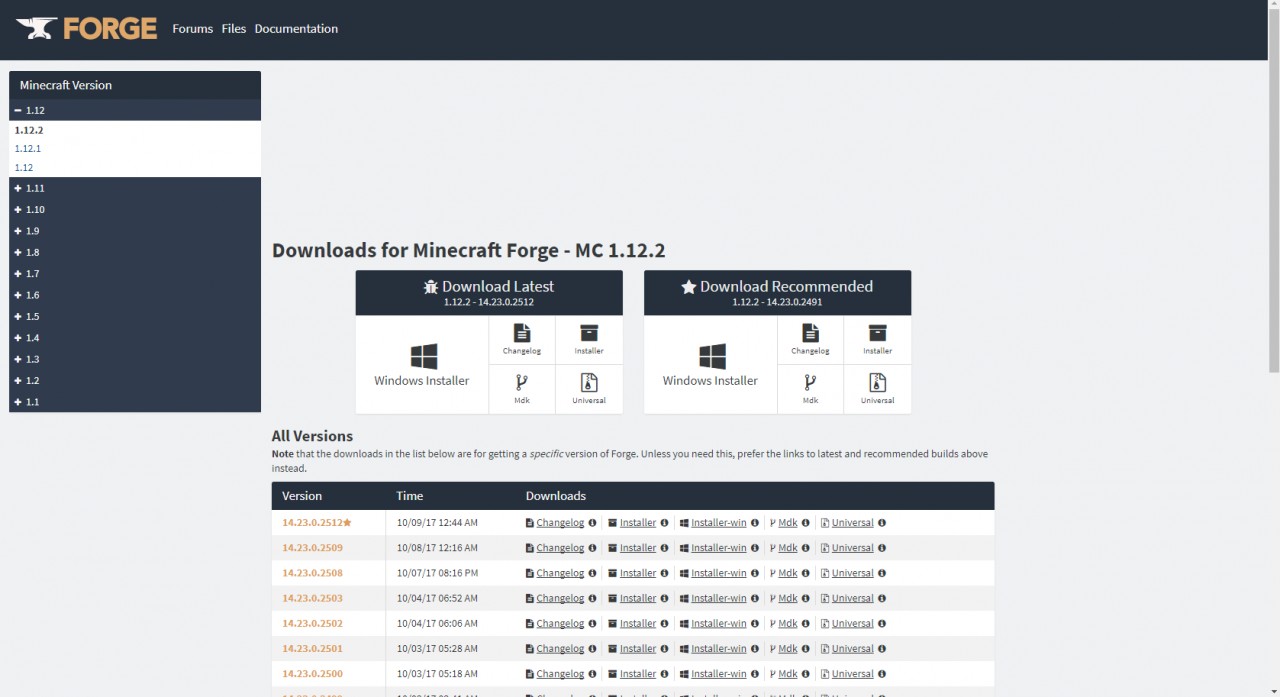Click the Minecraft Version sidebar header
Screen dimensions: 1280x697
135,85
